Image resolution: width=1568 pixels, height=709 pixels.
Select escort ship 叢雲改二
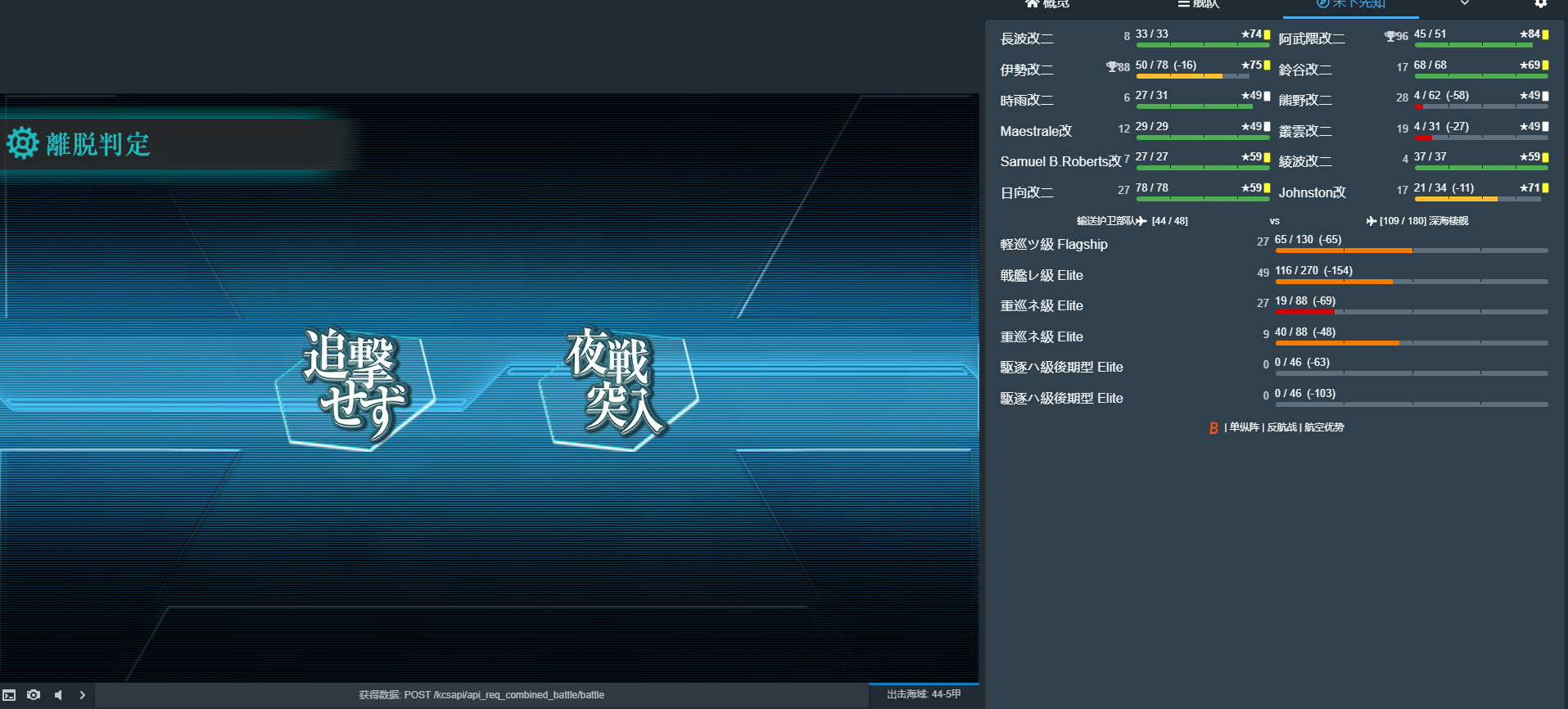(x=1305, y=131)
